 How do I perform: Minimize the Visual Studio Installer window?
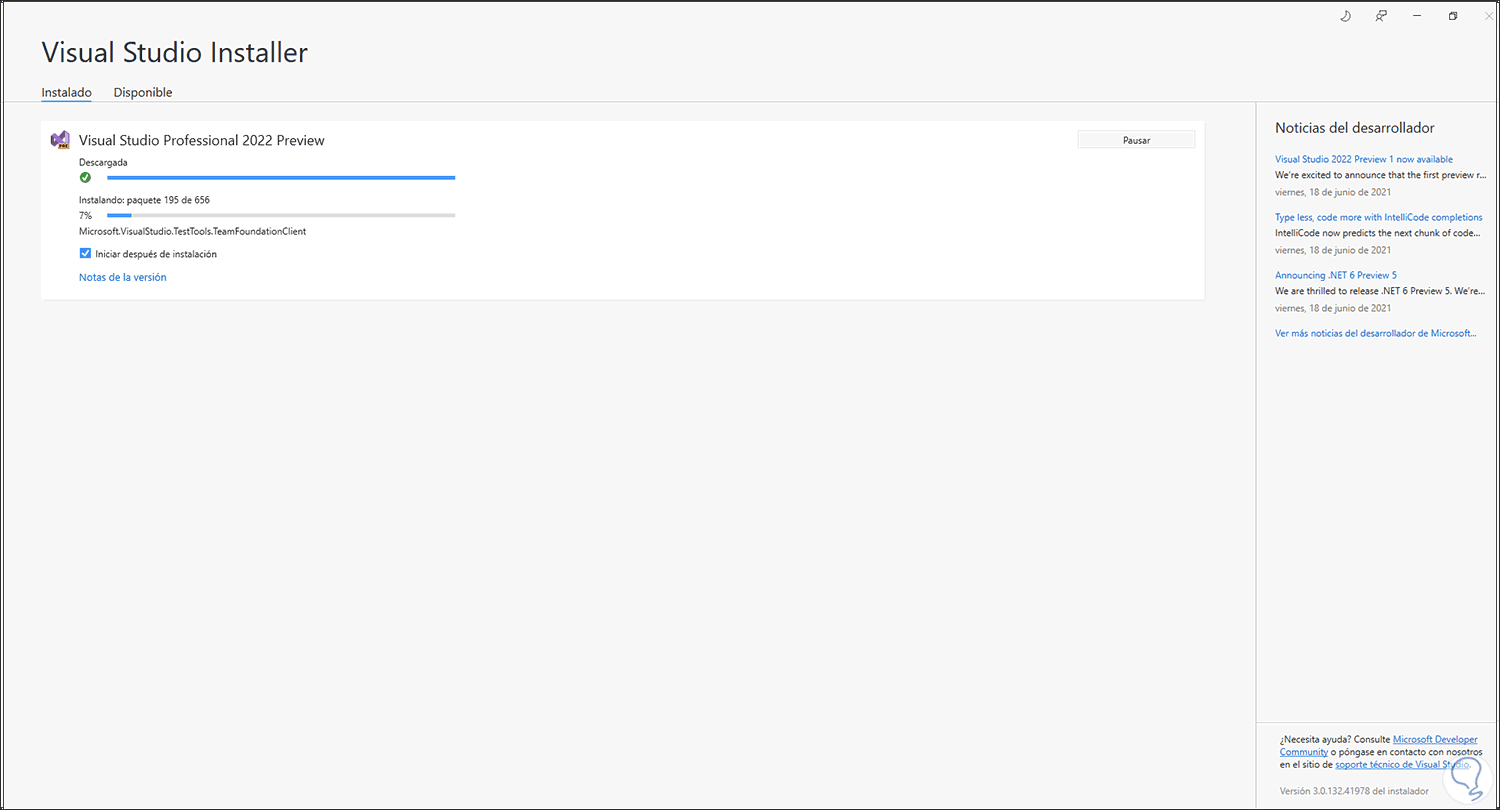pos(1417,16)
